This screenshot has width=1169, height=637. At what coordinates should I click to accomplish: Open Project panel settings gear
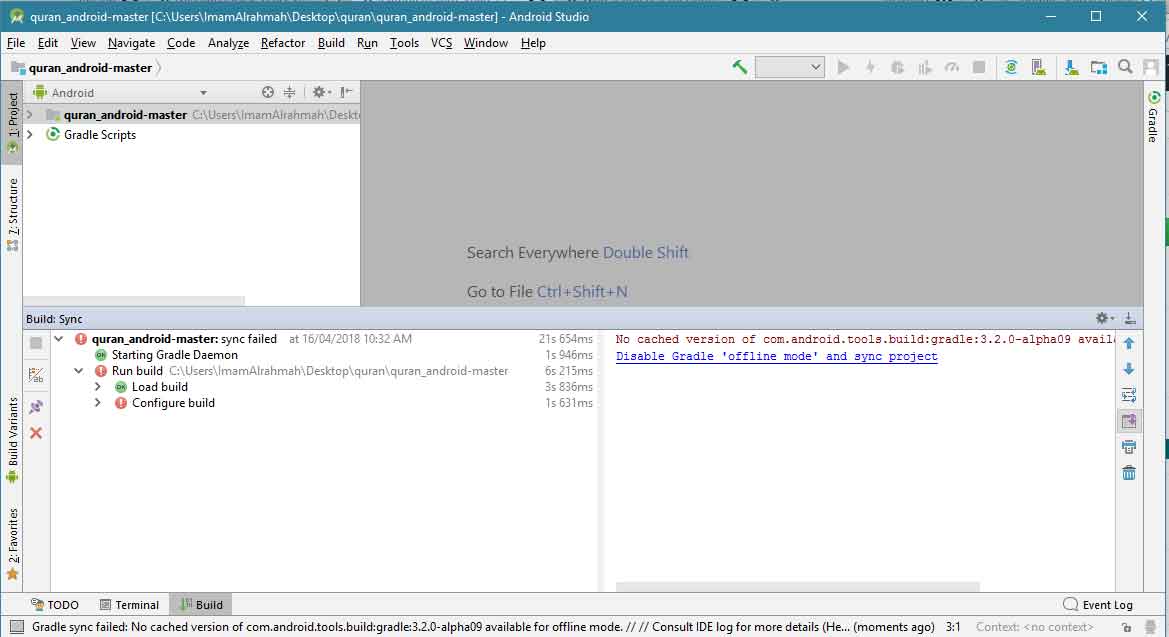tap(321, 92)
